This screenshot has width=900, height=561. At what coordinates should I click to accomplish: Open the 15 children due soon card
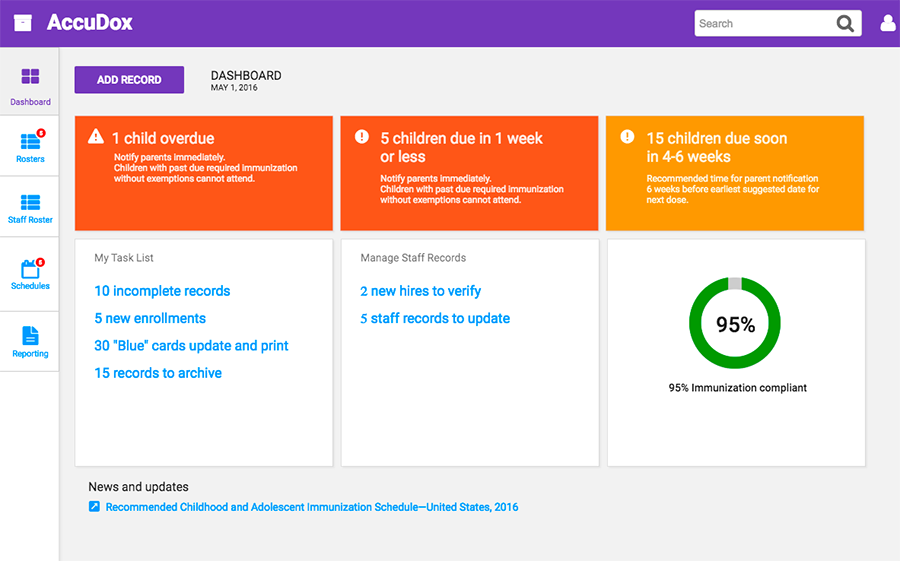(735, 172)
